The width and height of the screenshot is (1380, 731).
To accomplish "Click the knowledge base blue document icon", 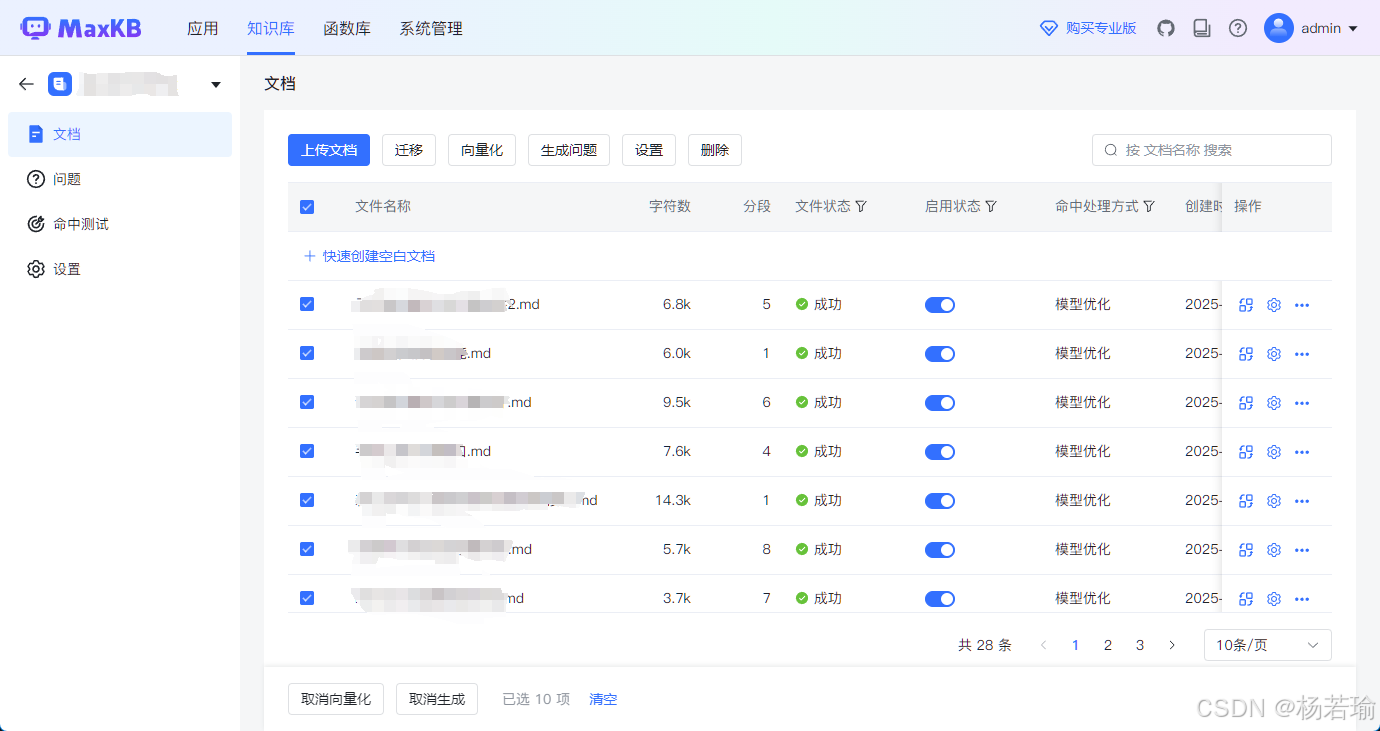I will click(60, 84).
